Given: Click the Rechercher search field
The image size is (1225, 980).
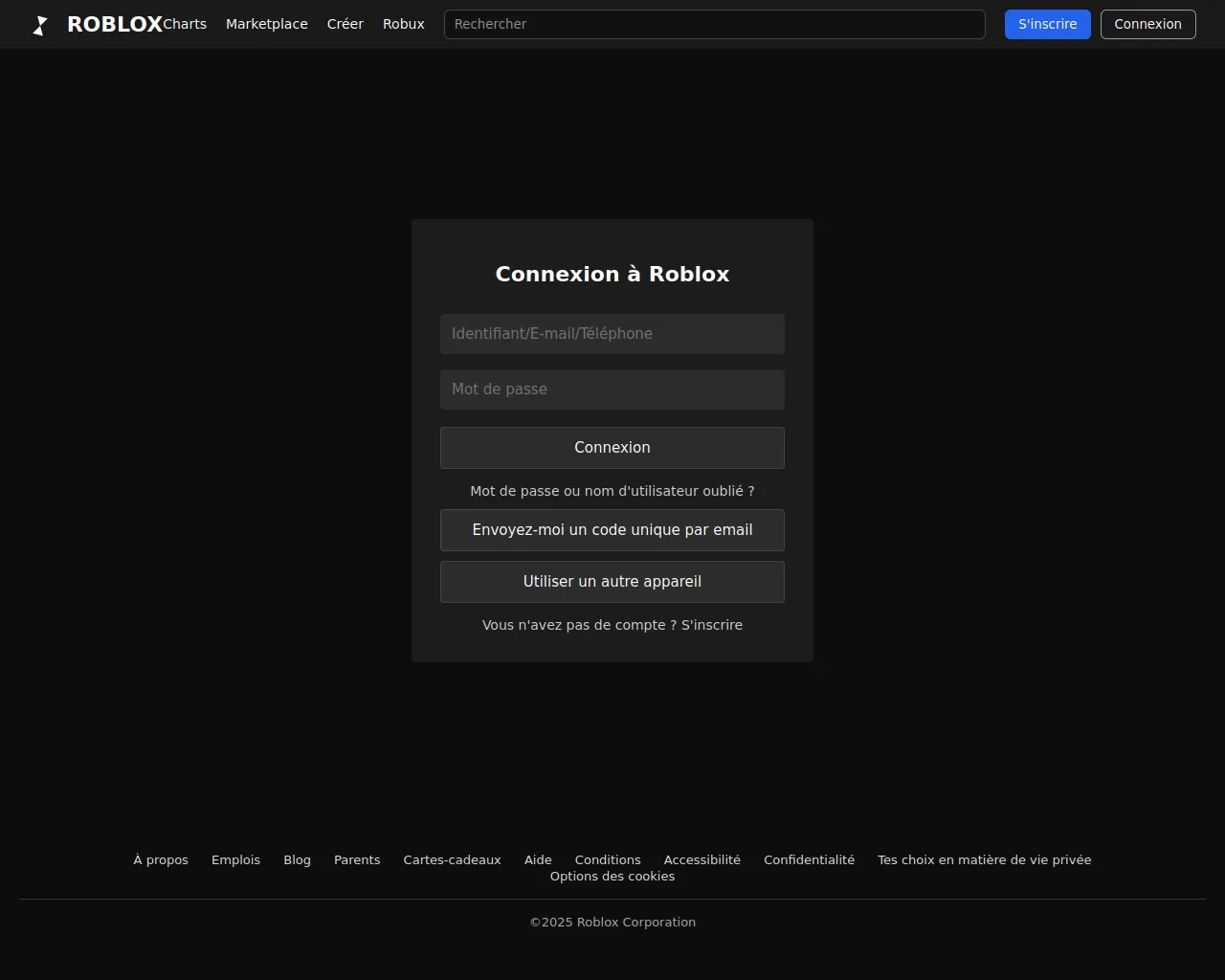Looking at the screenshot, I should 715,24.
